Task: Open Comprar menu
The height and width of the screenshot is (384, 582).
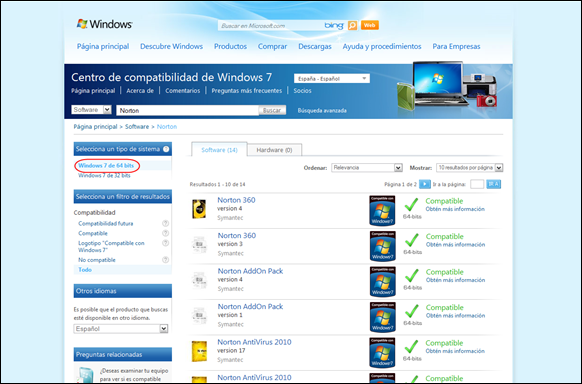Action: click(x=272, y=46)
